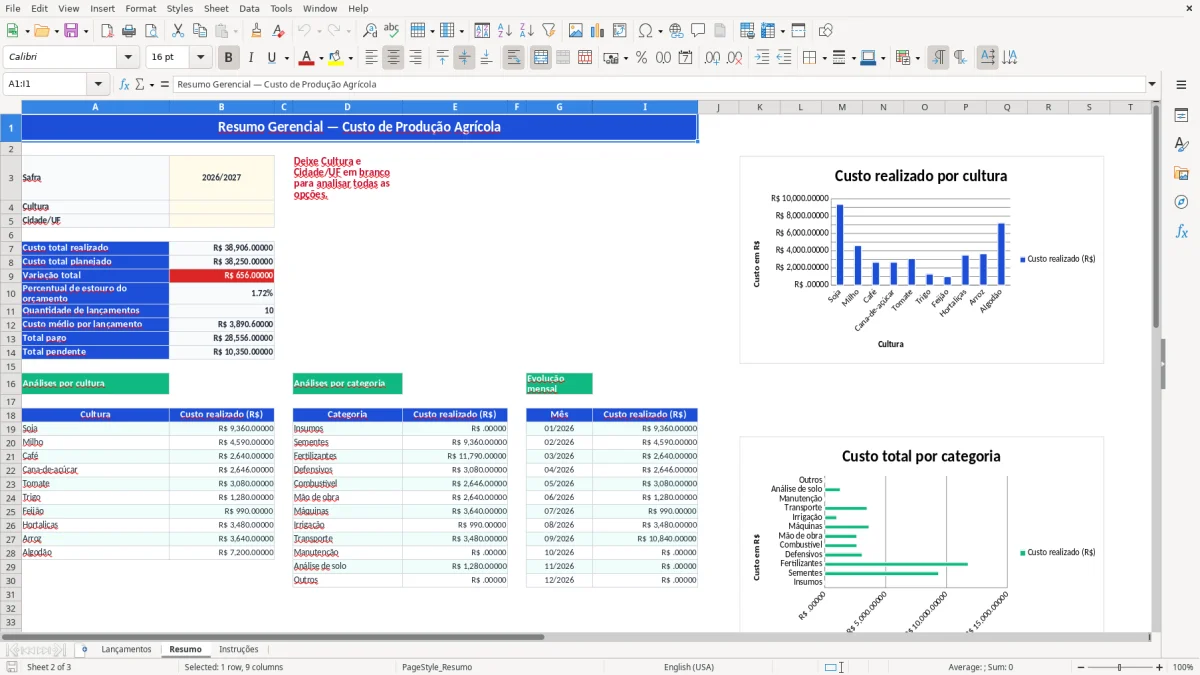Image resolution: width=1200 pixels, height=675 pixels.
Task: Click PageStyle_Resumo in status bar
Action: click(x=437, y=667)
